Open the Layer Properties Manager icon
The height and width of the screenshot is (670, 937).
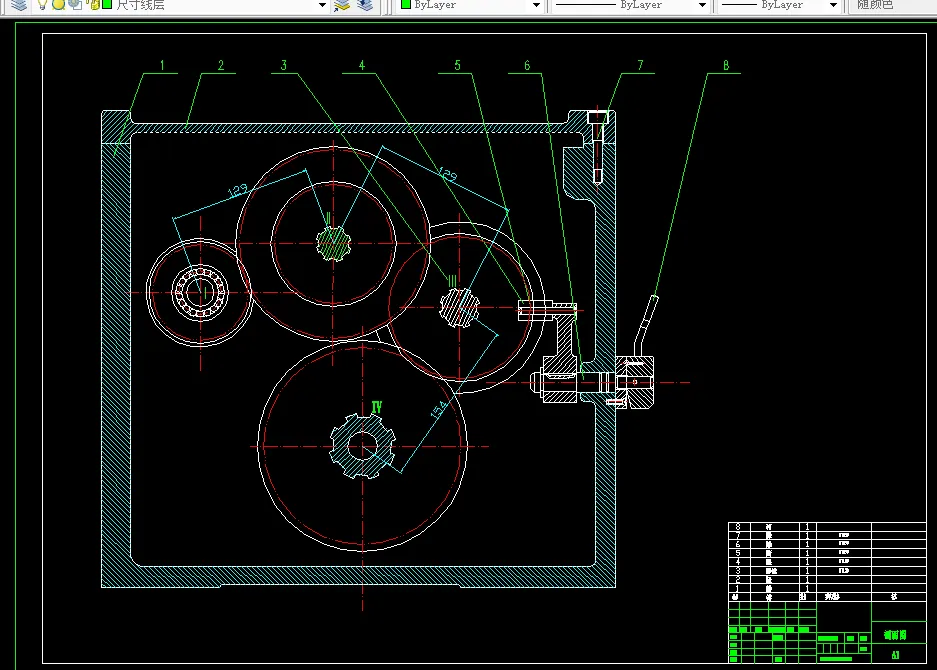(18, 5)
